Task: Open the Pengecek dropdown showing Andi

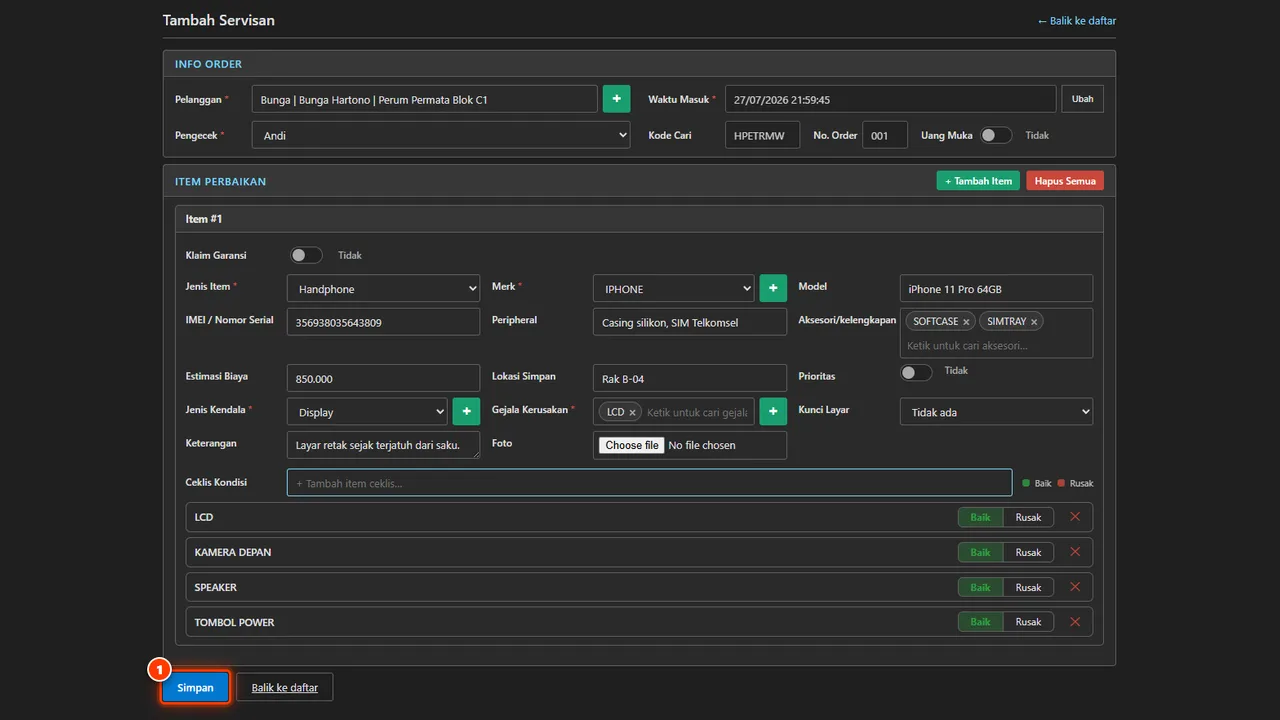Action: [441, 135]
